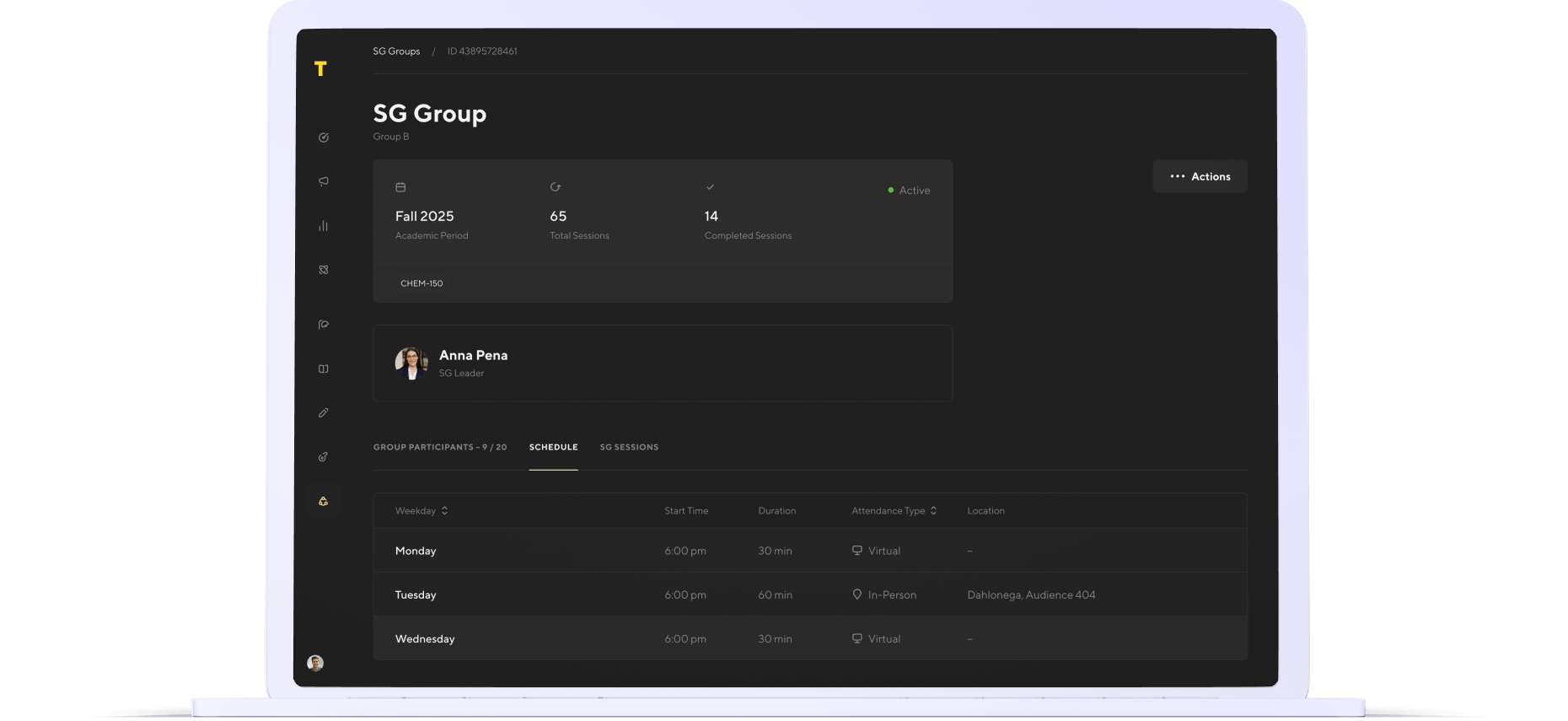Open the user profile avatar in the sidebar
This screenshot has width=1568, height=721.
[315, 663]
